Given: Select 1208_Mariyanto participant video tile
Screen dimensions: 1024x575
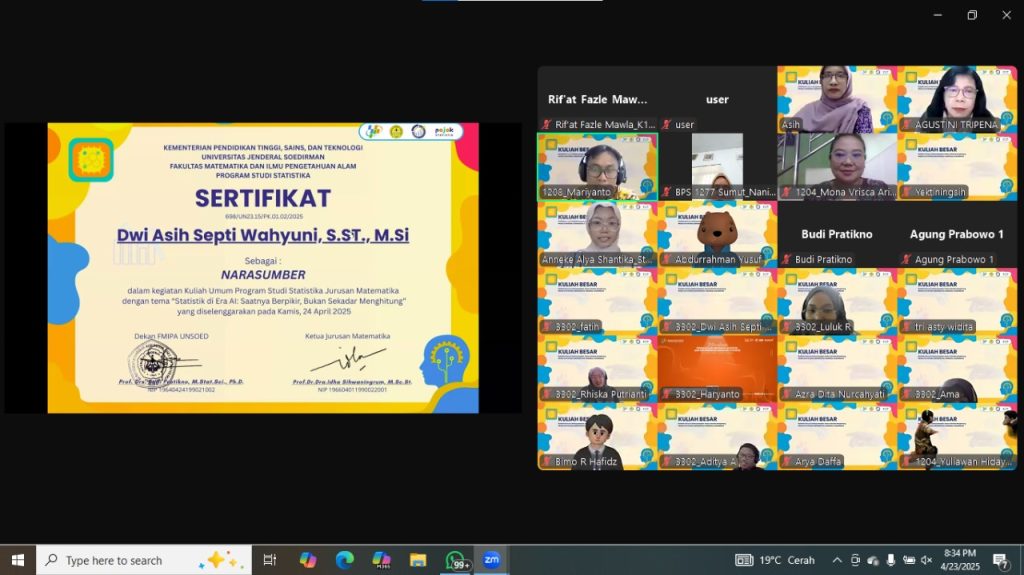Looking at the screenshot, I should point(598,167).
